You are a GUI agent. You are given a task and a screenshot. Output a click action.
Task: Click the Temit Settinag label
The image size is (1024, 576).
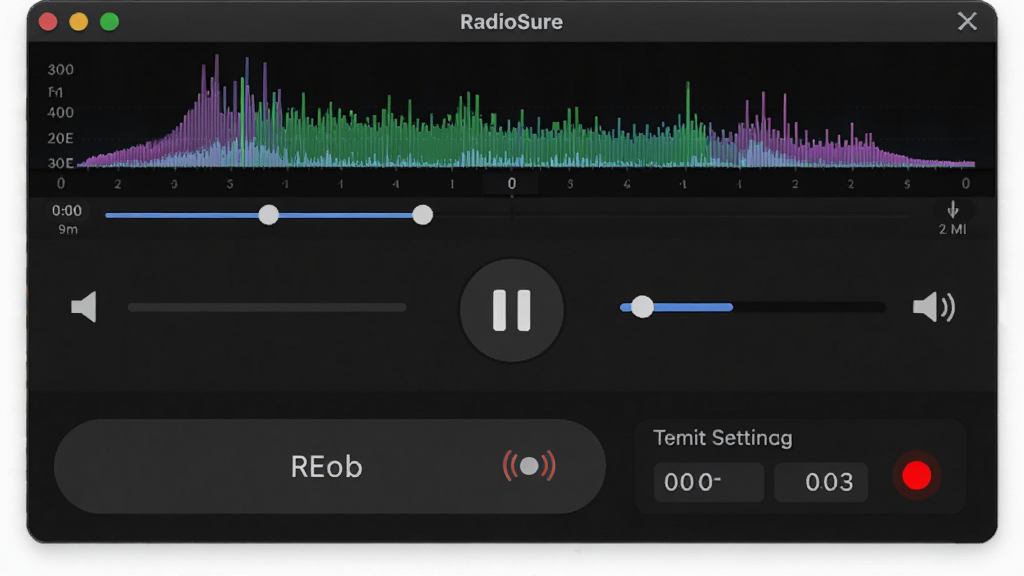pos(722,438)
